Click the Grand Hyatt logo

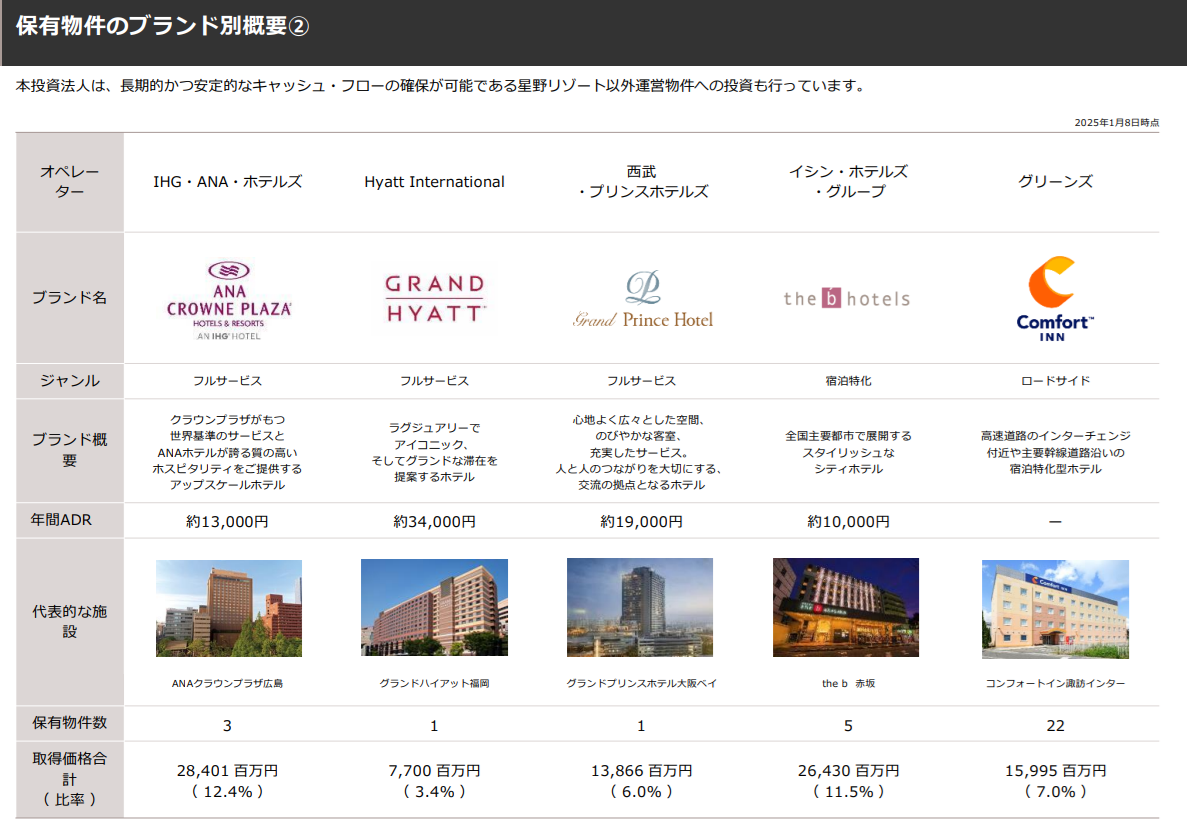click(x=435, y=298)
